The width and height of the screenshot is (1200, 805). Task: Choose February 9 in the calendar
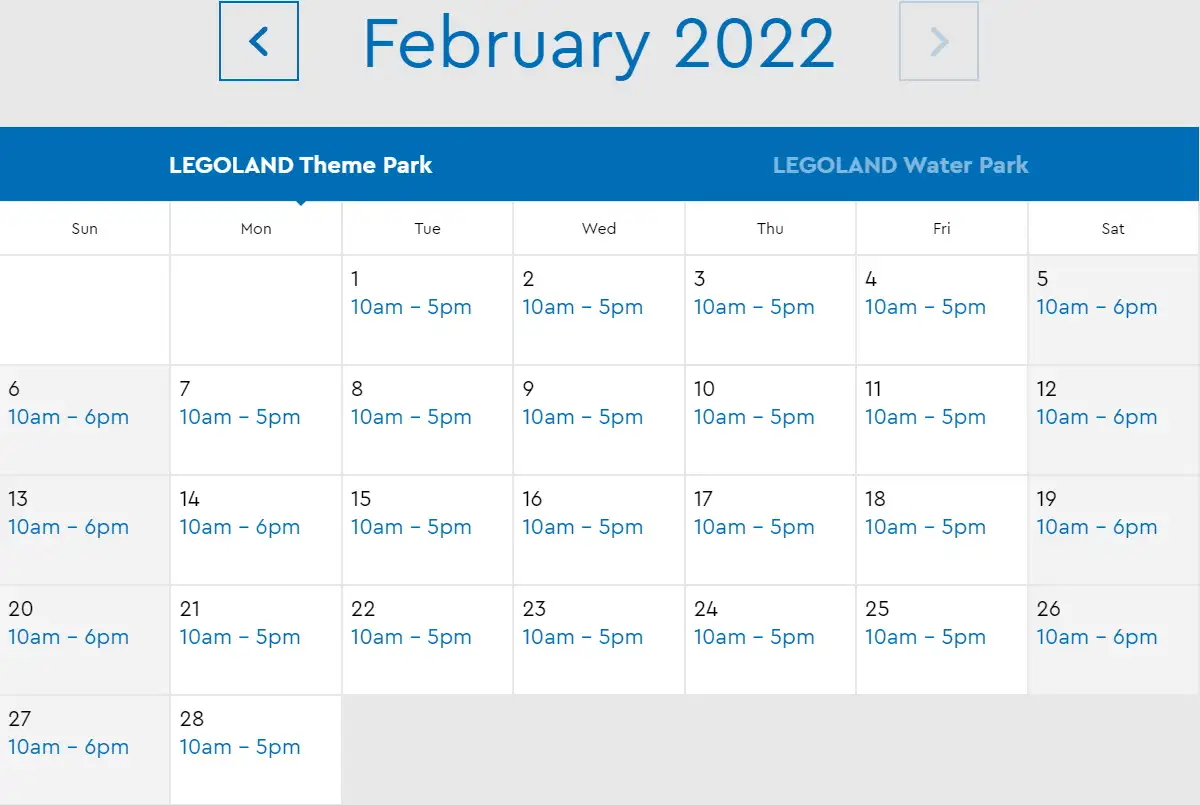click(x=598, y=420)
